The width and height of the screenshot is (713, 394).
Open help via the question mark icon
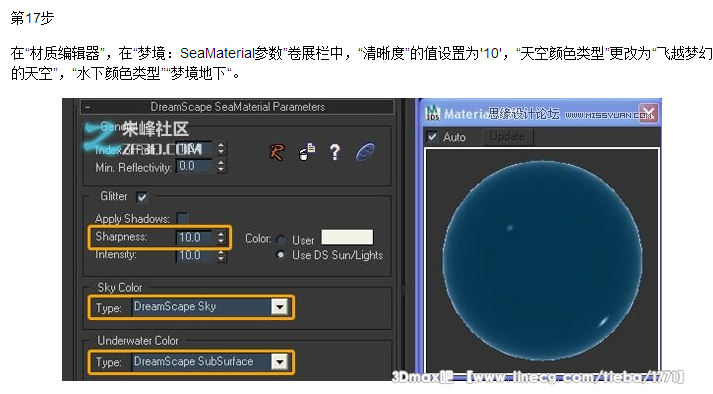coord(335,152)
